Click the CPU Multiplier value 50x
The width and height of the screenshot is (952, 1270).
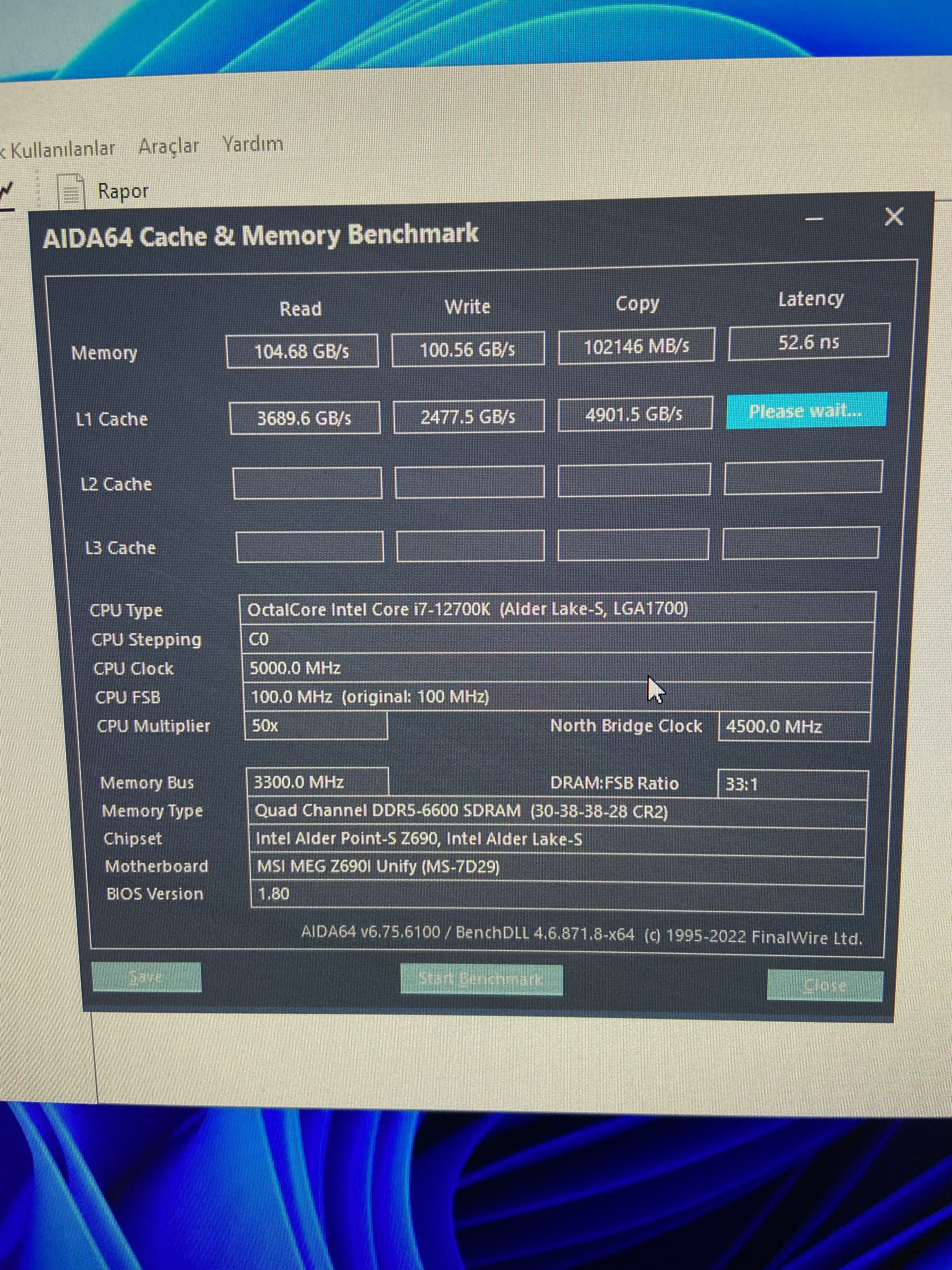point(316,726)
